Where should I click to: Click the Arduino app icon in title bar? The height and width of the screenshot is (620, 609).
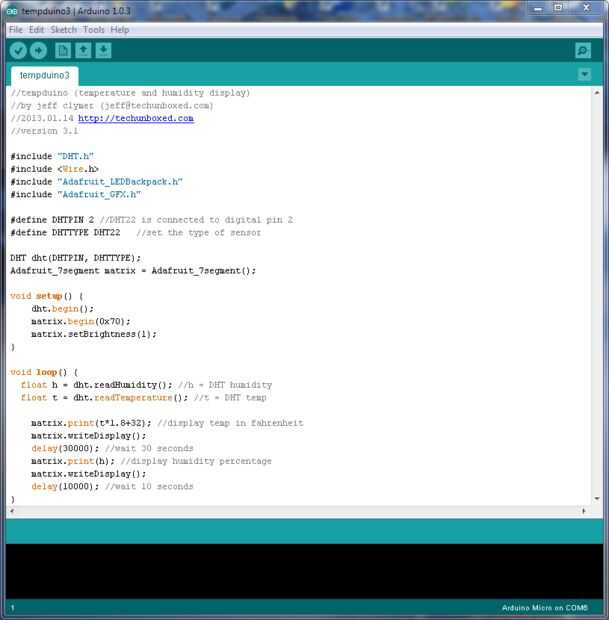tap(12, 11)
